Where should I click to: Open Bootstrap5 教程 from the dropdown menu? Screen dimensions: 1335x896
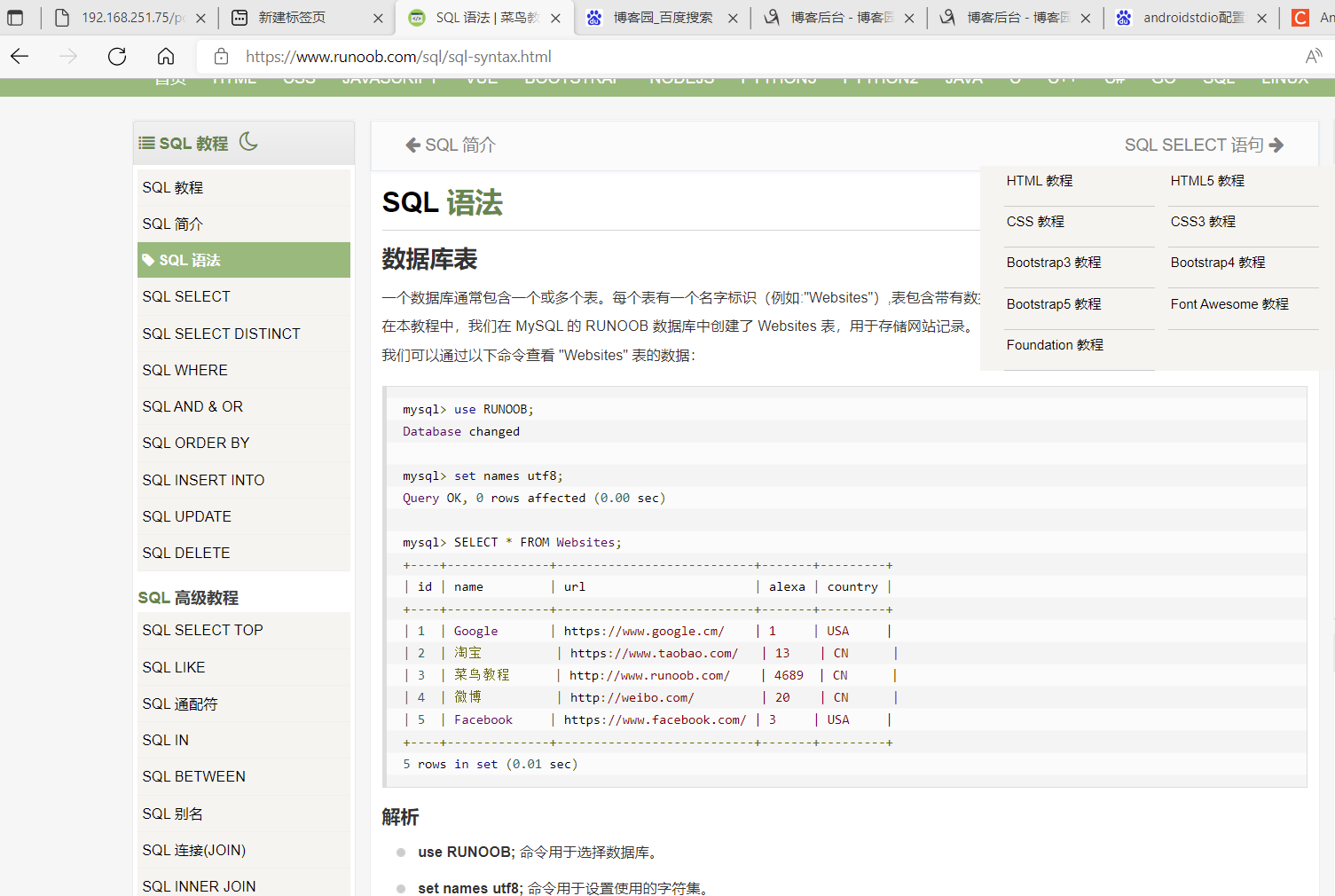tap(1054, 304)
